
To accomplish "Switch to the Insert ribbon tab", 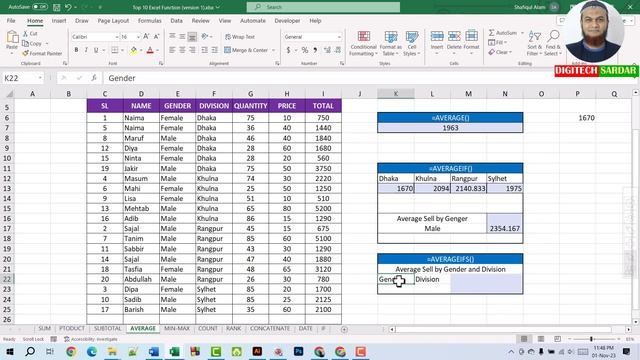I will click(59, 20).
